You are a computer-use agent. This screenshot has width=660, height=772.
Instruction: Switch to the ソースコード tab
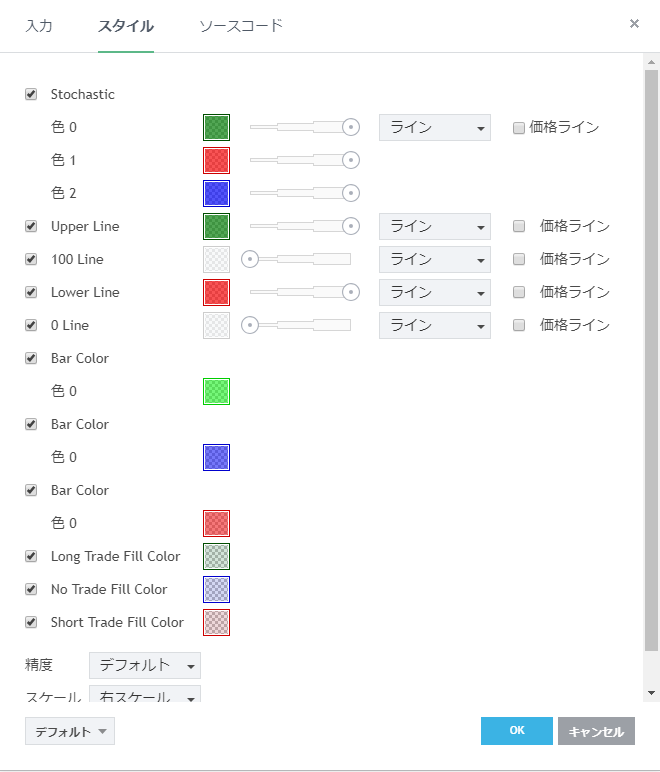click(x=241, y=25)
